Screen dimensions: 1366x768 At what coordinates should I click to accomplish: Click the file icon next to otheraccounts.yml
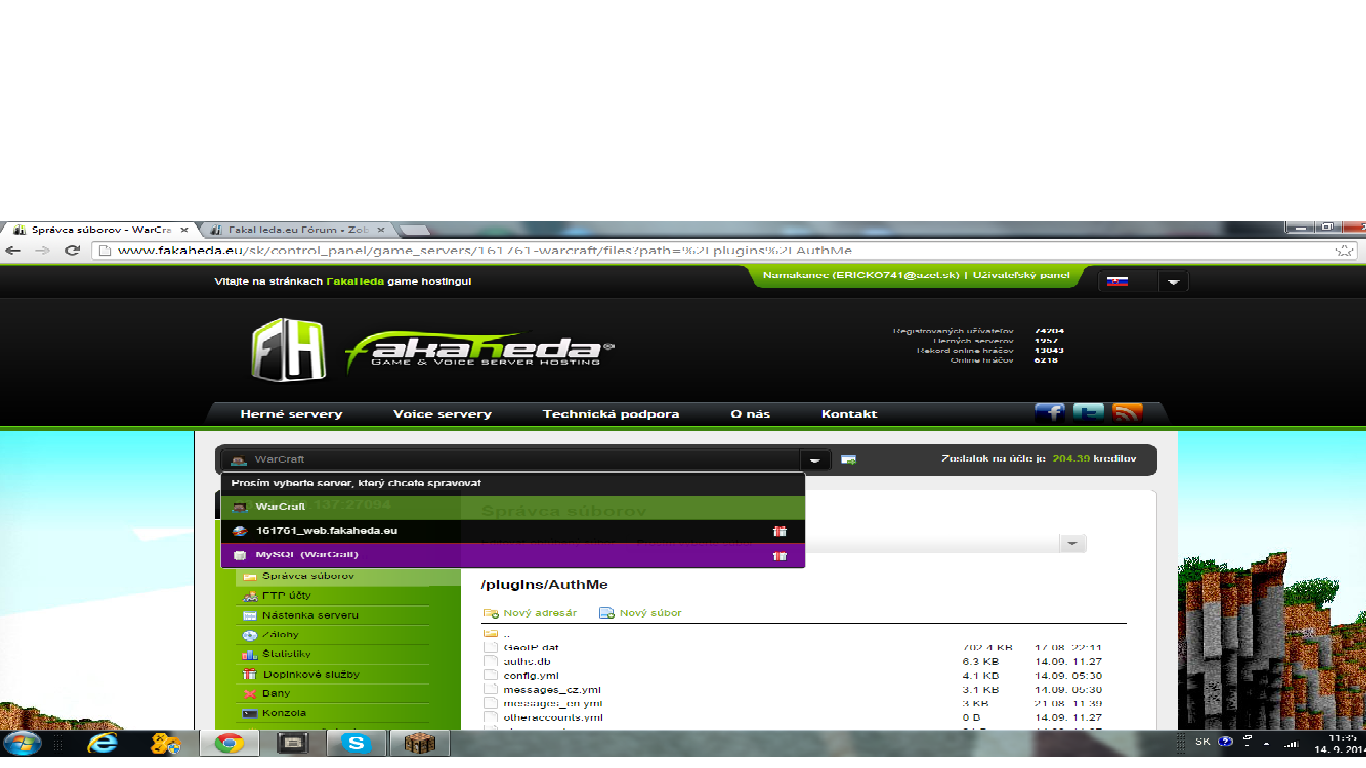point(491,717)
